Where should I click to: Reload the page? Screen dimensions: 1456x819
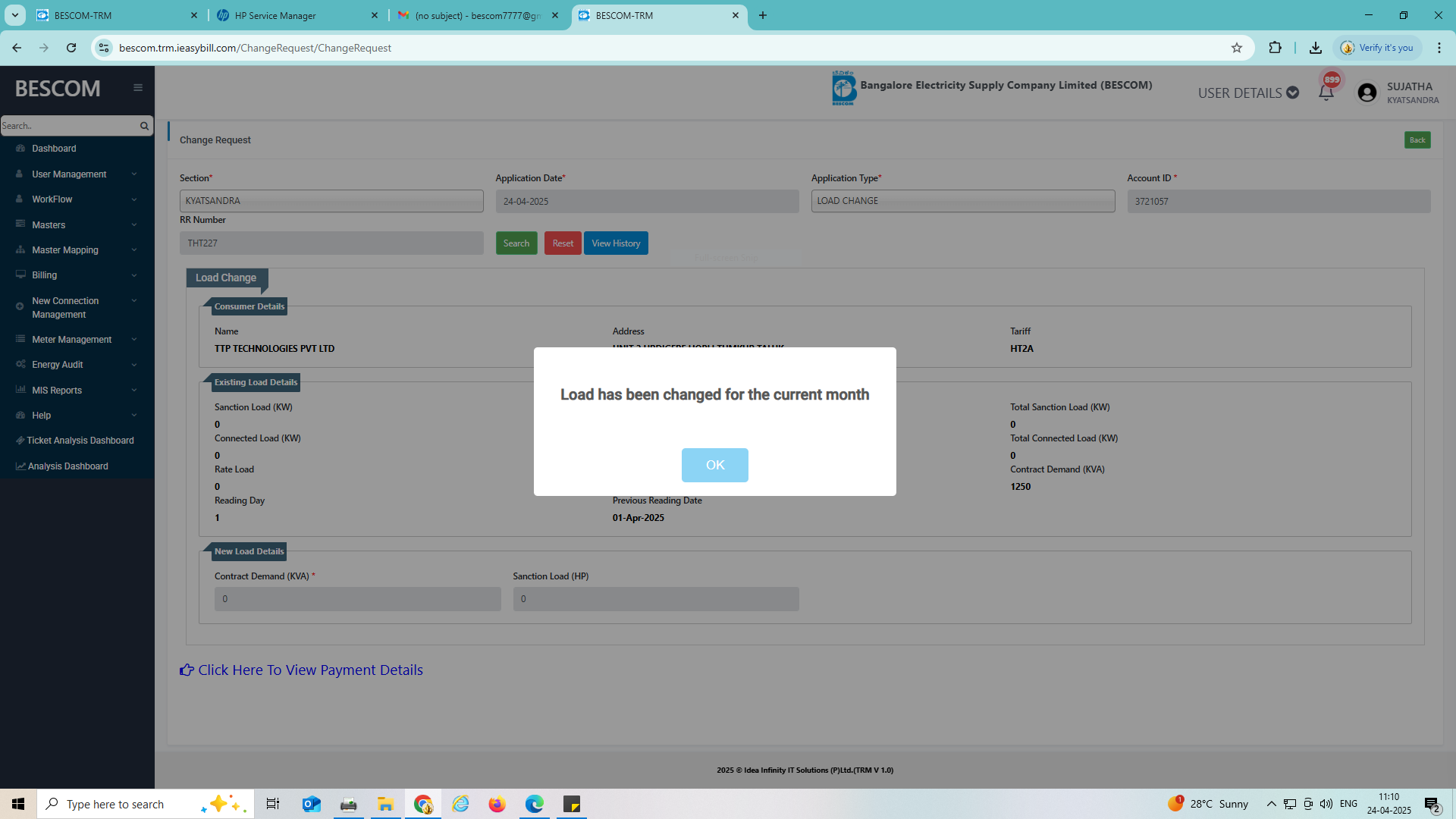(x=71, y=48)
